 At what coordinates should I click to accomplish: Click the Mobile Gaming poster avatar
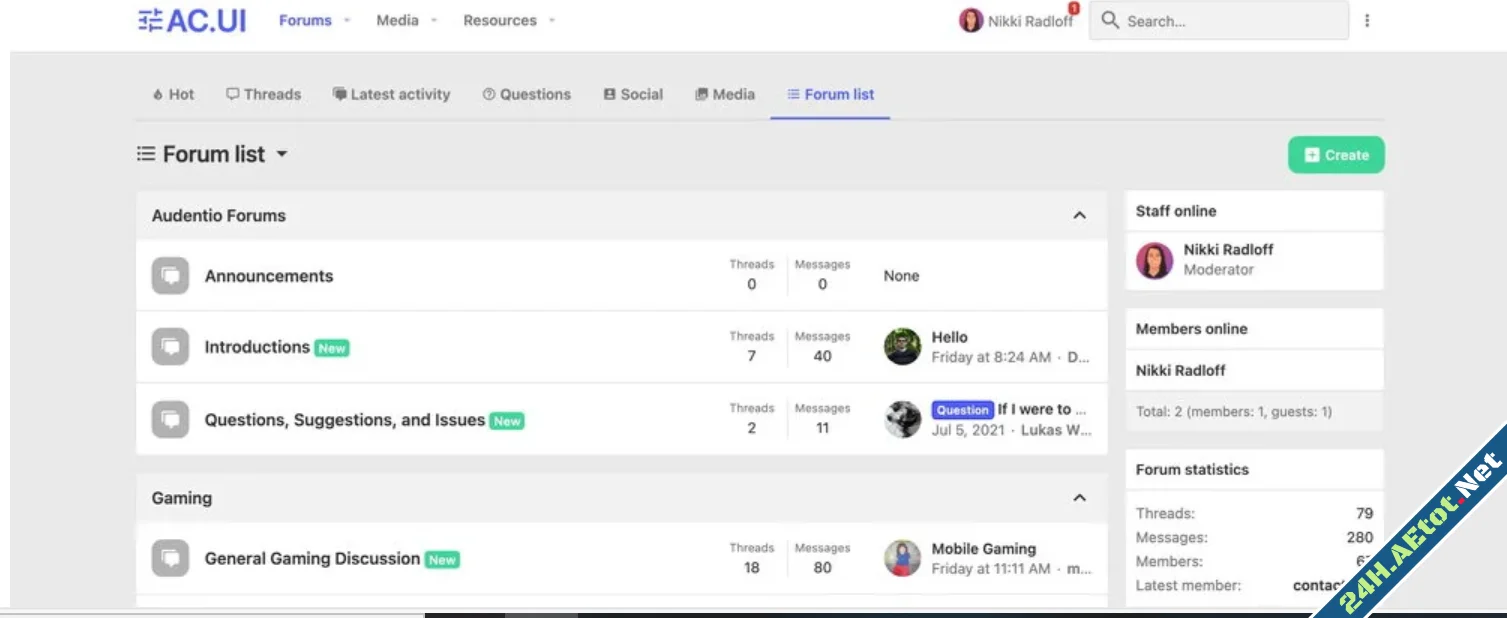point(902,558)
